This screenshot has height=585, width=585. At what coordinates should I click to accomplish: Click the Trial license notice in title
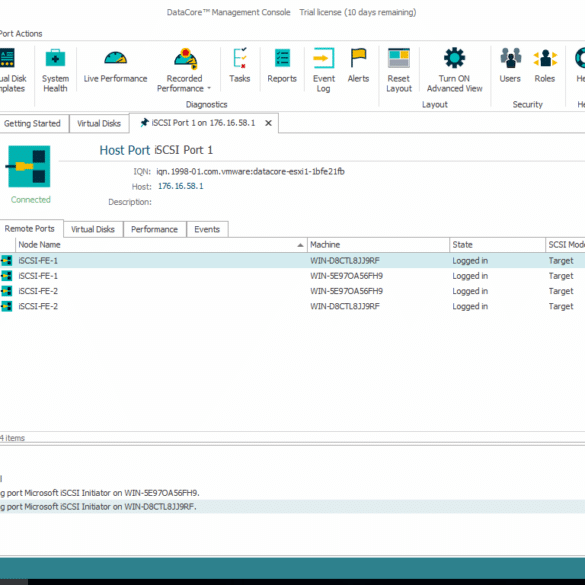coord(357,12)
